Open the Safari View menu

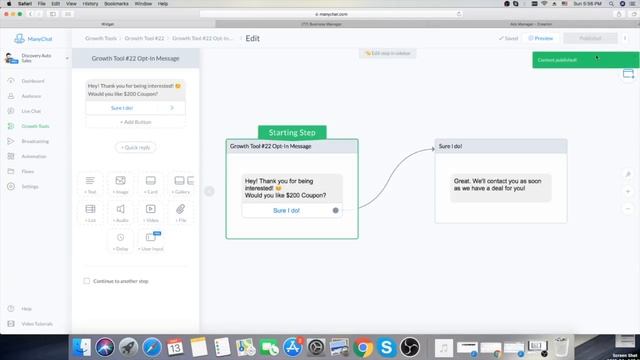click(71, 4)
